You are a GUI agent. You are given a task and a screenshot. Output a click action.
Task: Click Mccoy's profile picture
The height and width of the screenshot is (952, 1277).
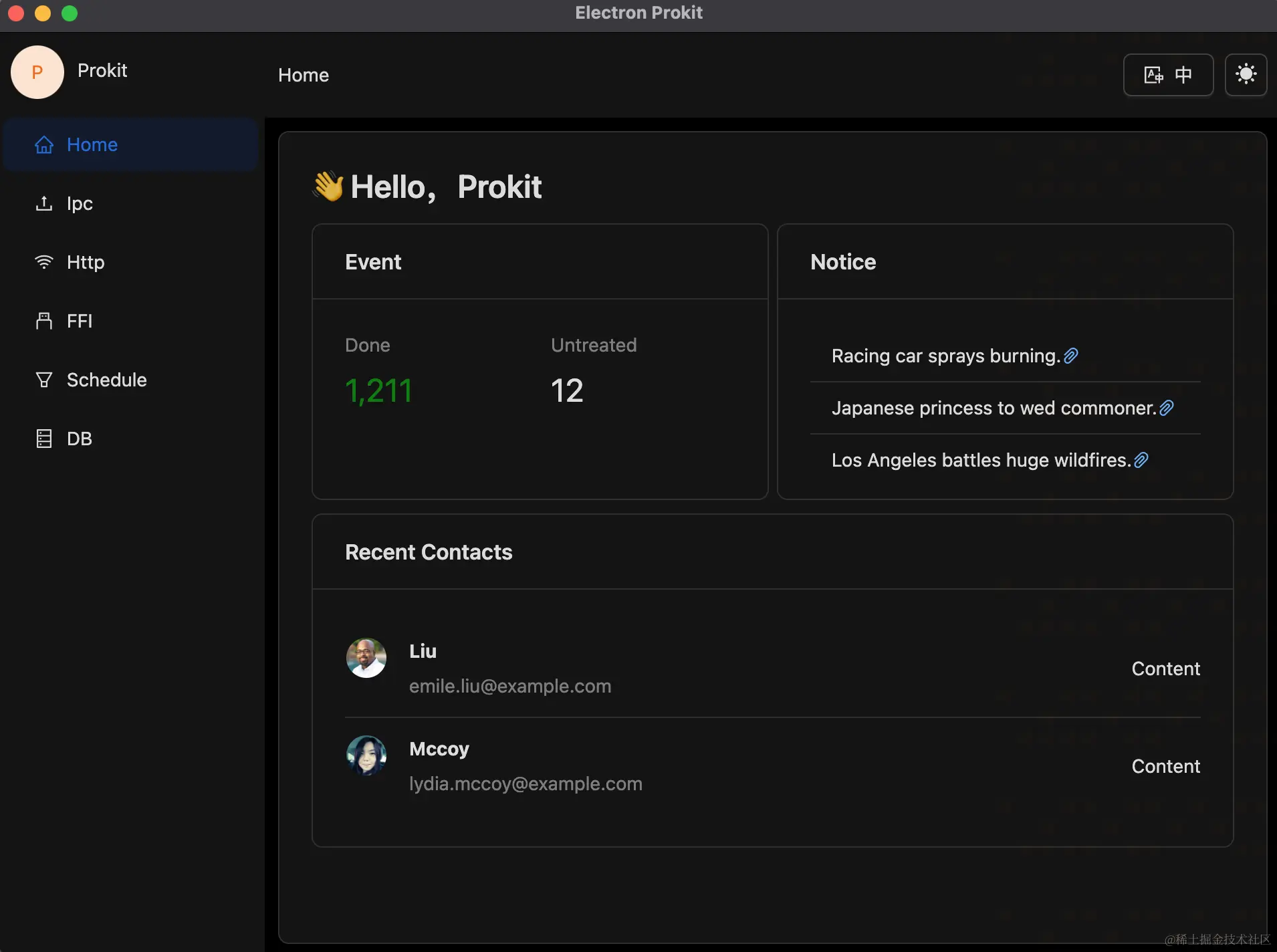pos(366,755)
